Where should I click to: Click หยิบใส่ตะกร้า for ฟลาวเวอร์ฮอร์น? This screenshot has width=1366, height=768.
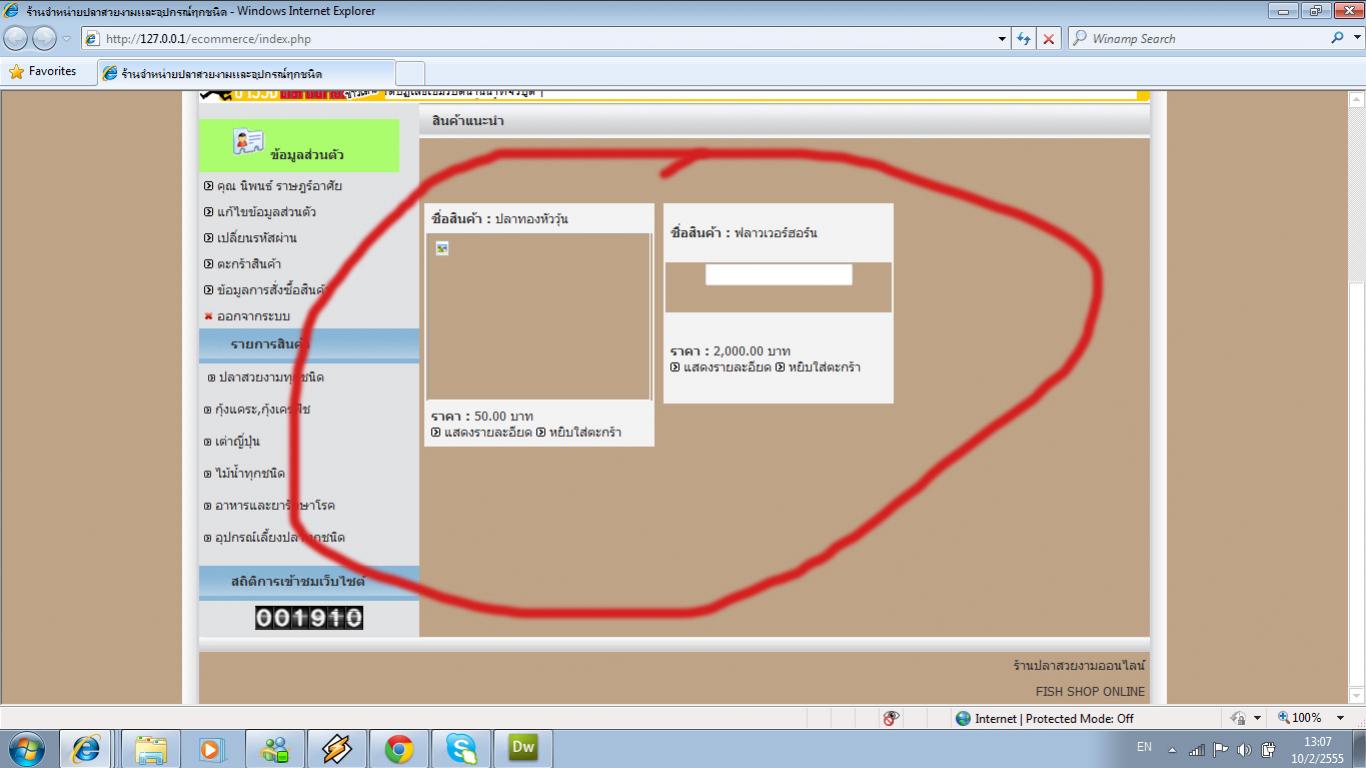click(x=824, y=367)
